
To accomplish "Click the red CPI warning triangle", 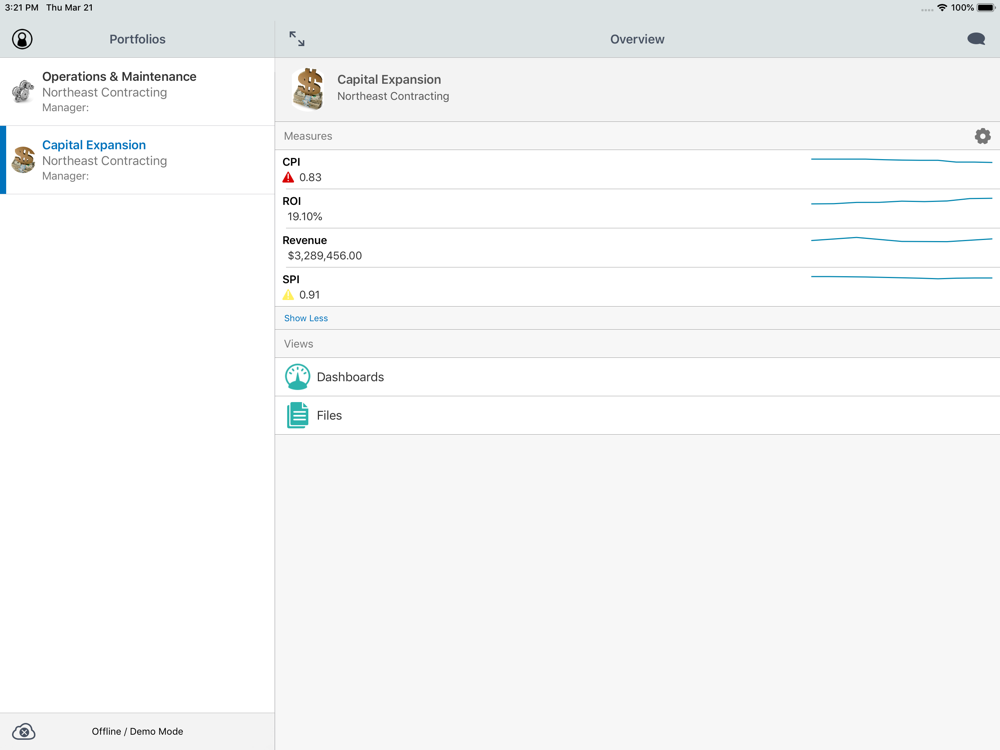I will [x=288, y=177].
